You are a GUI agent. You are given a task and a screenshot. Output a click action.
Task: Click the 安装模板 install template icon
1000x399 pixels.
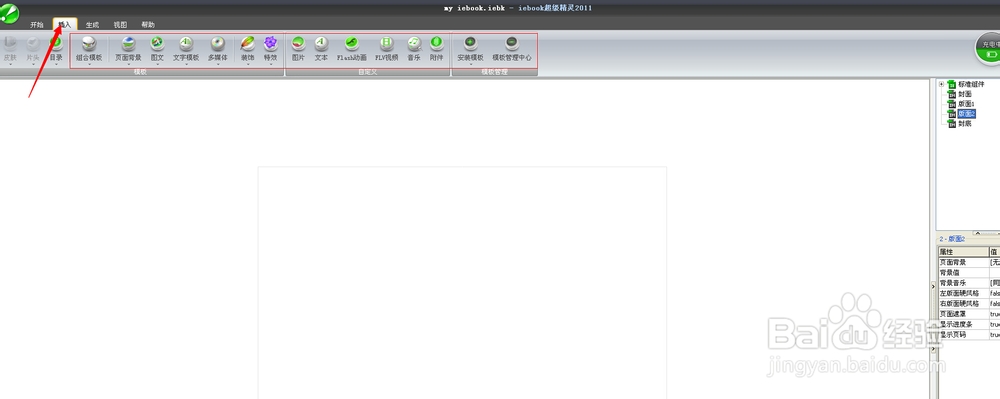click(470, 43)
